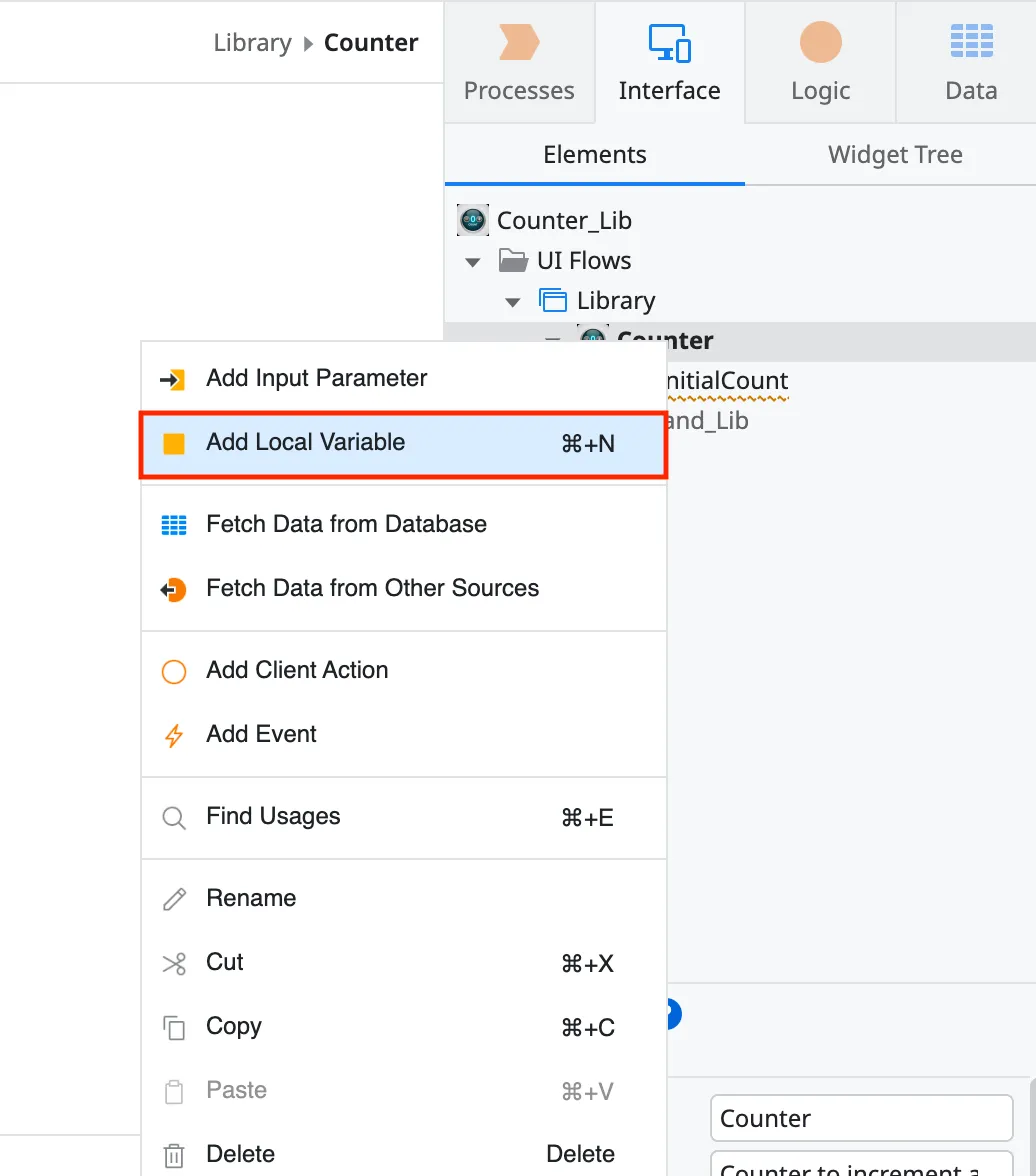Select Fetch Data from Database

pyautogui.click(x=346, y=523)
